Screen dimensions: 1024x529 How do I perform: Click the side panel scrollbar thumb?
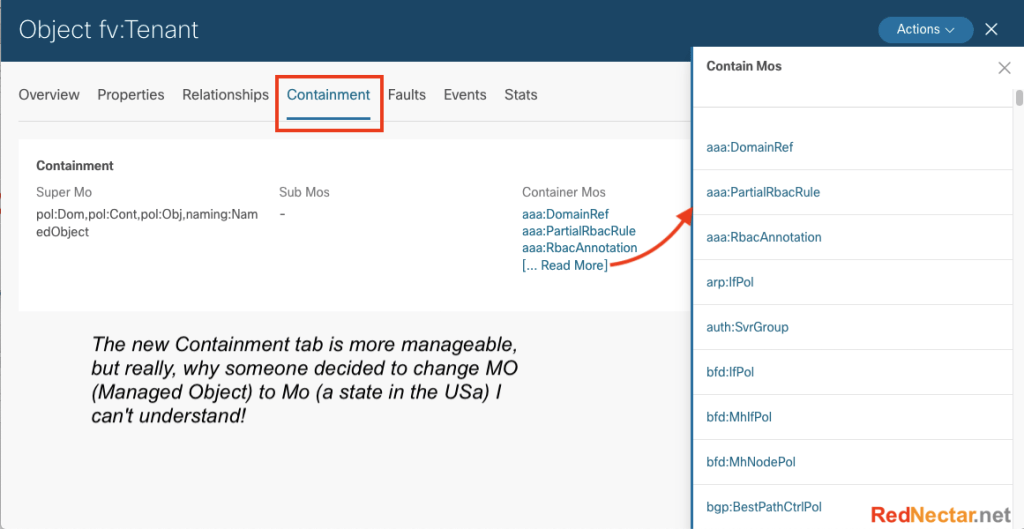point(1019,97)
